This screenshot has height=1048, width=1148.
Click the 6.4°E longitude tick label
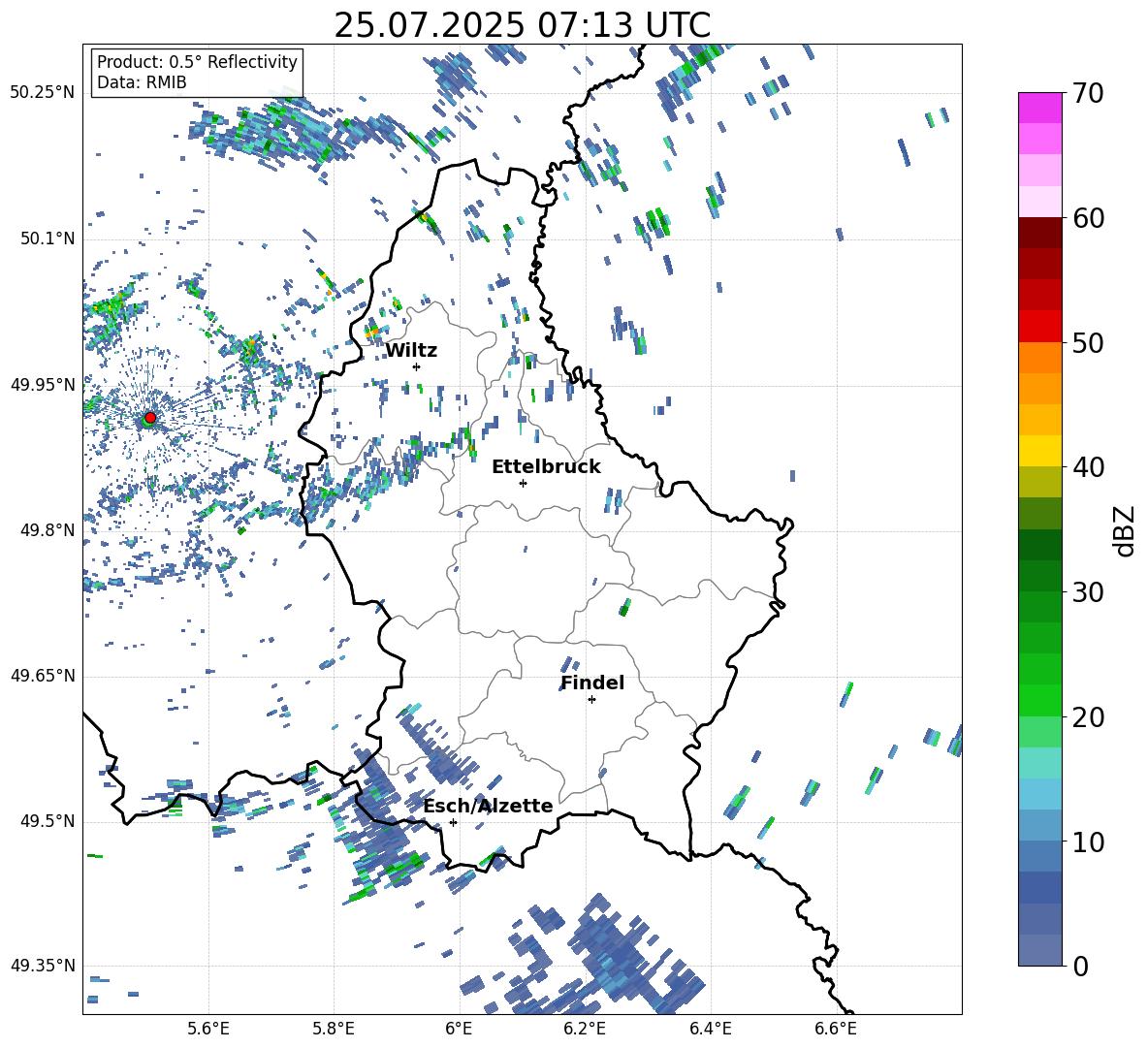click(x=710, y=1029)
